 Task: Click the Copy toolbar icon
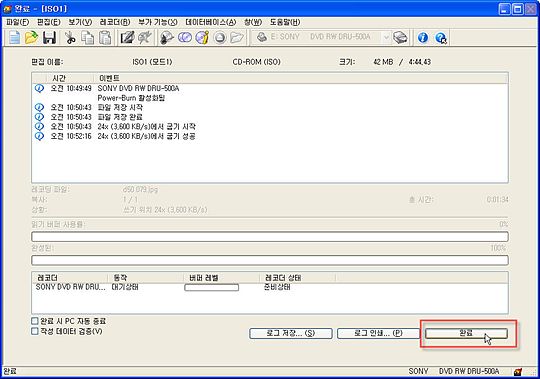tap(87, 38)
